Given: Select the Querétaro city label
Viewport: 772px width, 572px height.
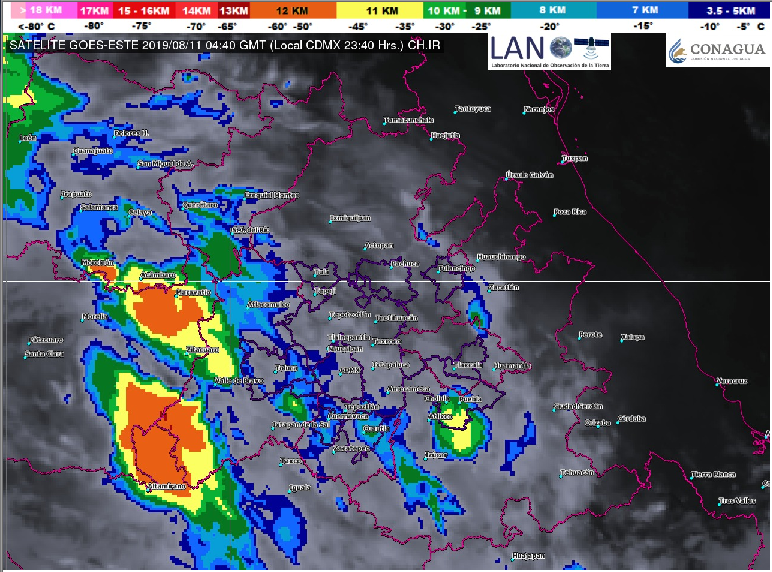Looking at the screenshot, I should tap(200, 204).
